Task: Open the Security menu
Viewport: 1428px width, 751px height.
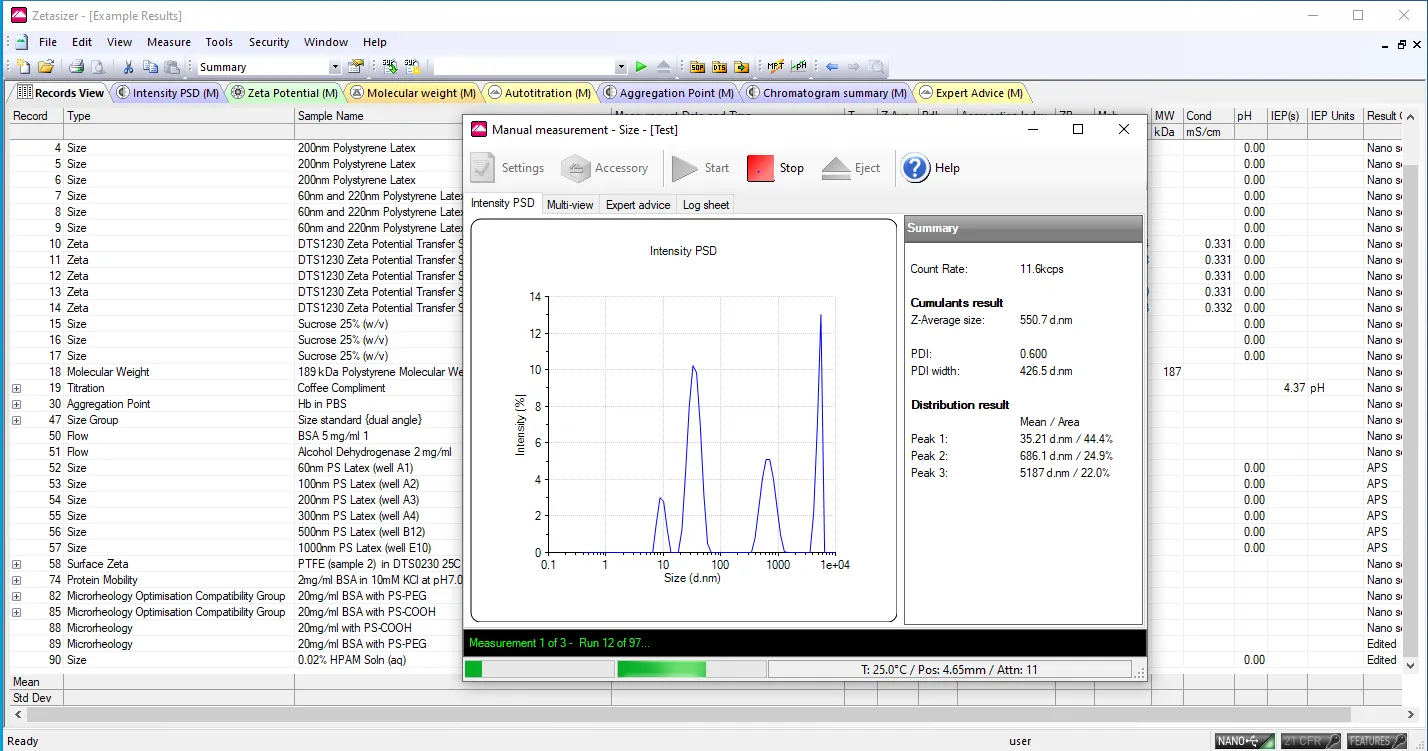Action: 269,42
